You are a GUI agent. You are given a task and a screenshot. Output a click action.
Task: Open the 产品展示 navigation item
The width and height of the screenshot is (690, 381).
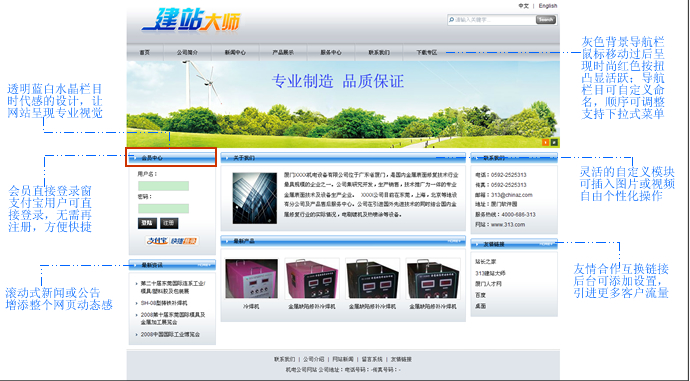[283, 52]
